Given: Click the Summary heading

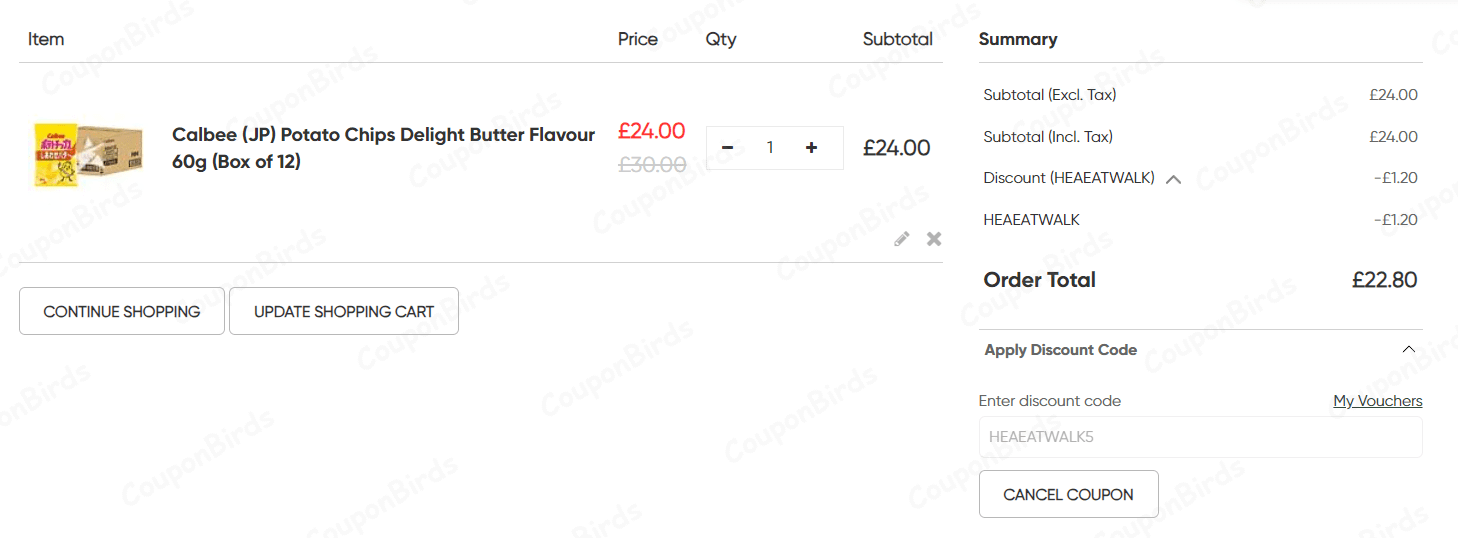Looking at the screenshot, I should click(1017, 39).
